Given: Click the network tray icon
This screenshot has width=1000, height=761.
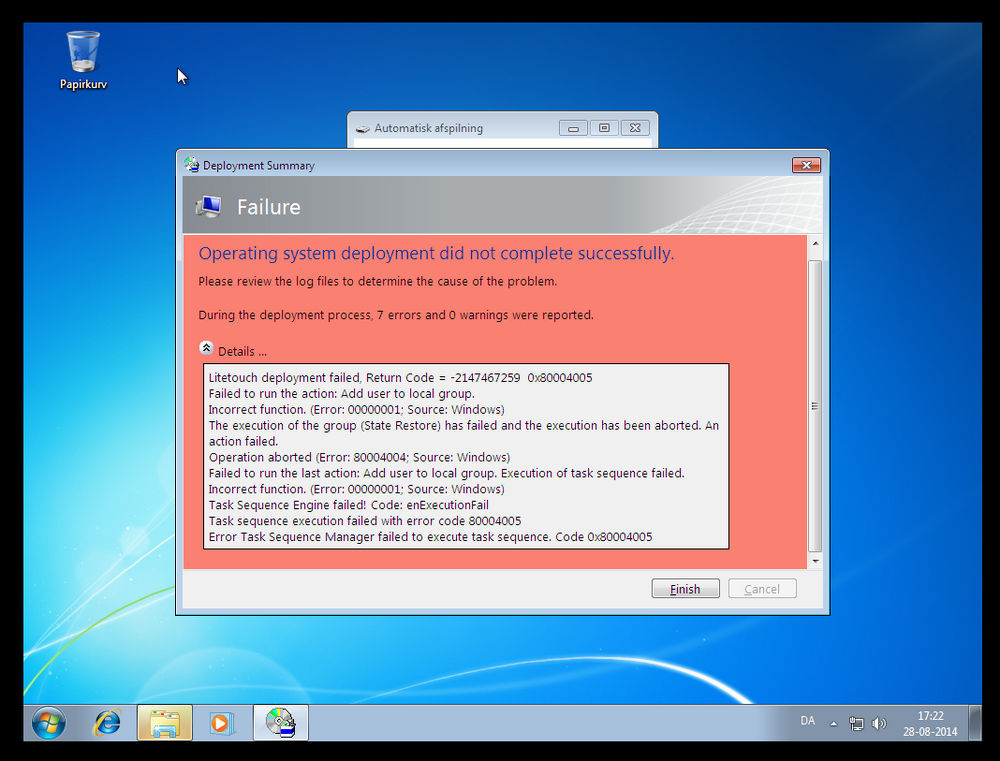Looking at the screenshot, I should coord(856,723).
